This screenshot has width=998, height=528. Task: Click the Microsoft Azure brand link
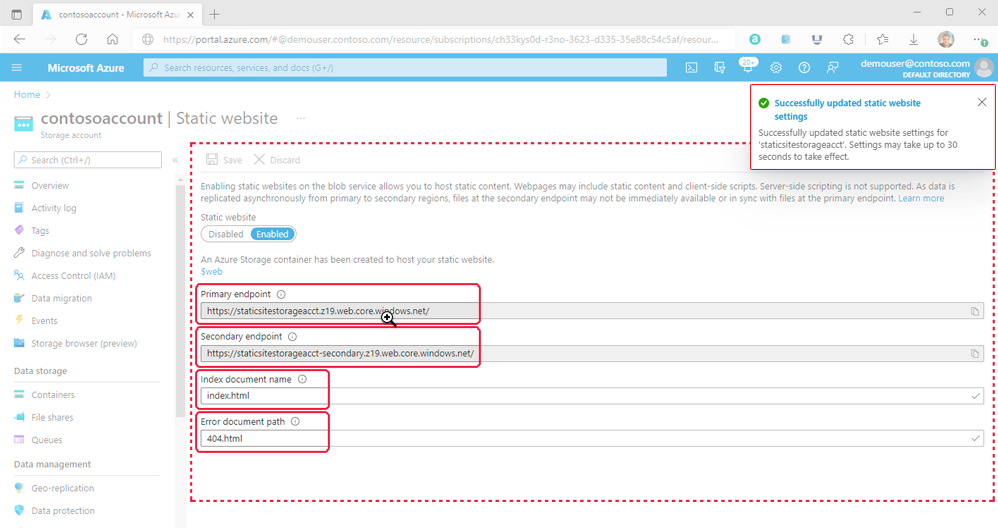click(x=86, y=67)
